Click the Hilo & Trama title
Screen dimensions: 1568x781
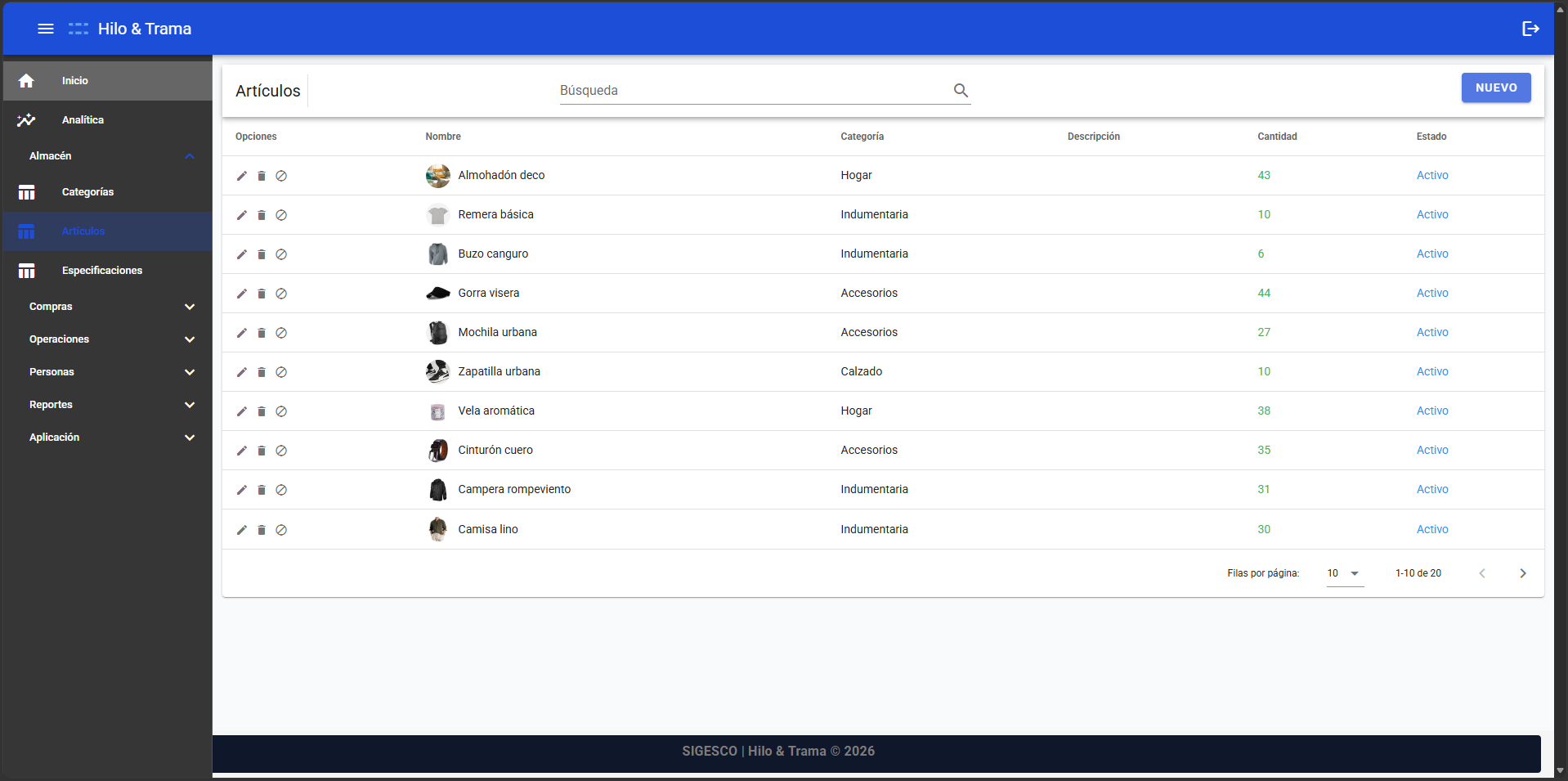[x=145, y=29]
